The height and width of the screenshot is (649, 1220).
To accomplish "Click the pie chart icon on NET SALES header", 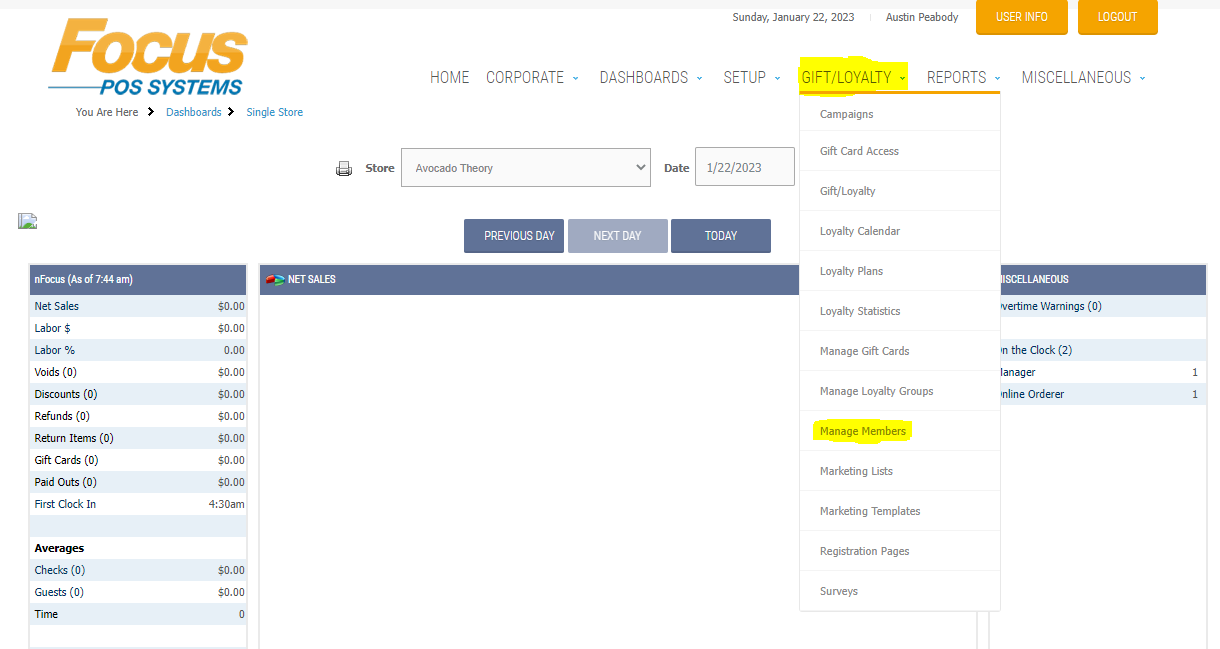I will (273, 279).
